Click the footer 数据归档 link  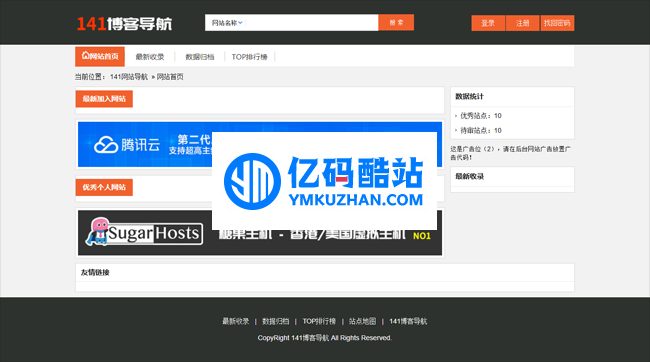(x=276, y=321)
